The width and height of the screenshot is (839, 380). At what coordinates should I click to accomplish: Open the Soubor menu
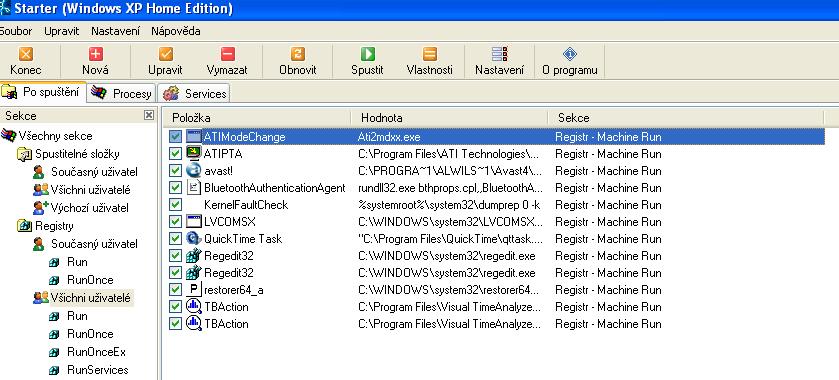pyautogui.click(x=16, y=31)
